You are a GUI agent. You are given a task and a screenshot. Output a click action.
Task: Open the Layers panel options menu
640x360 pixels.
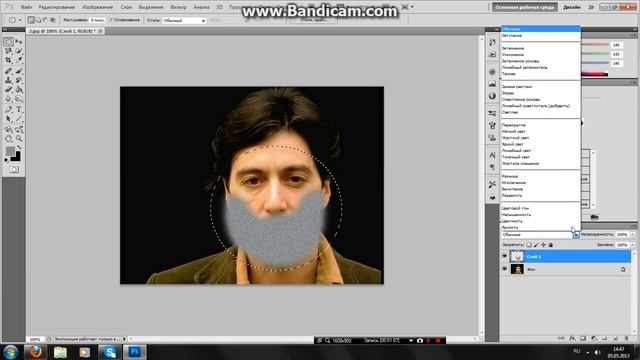[x=633, y=226]
